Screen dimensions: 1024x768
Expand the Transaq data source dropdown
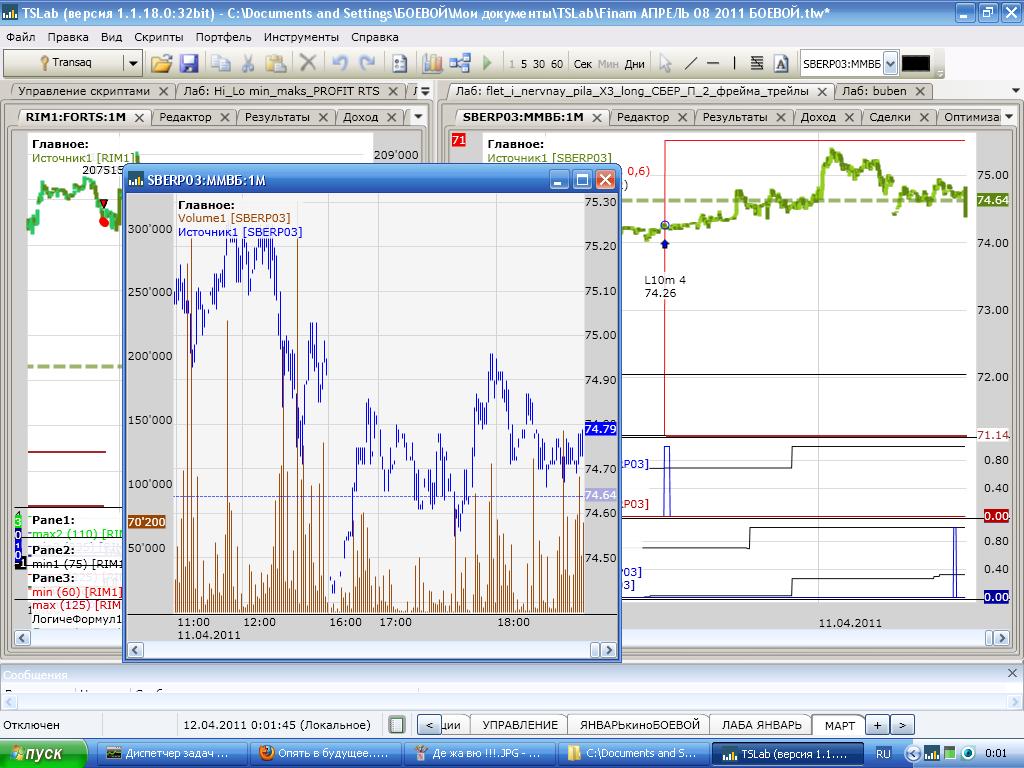[x=132, y=63]
